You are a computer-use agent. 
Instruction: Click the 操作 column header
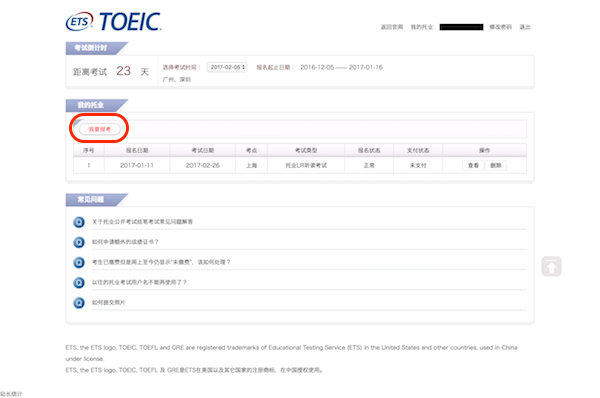[x=484, y=150]
